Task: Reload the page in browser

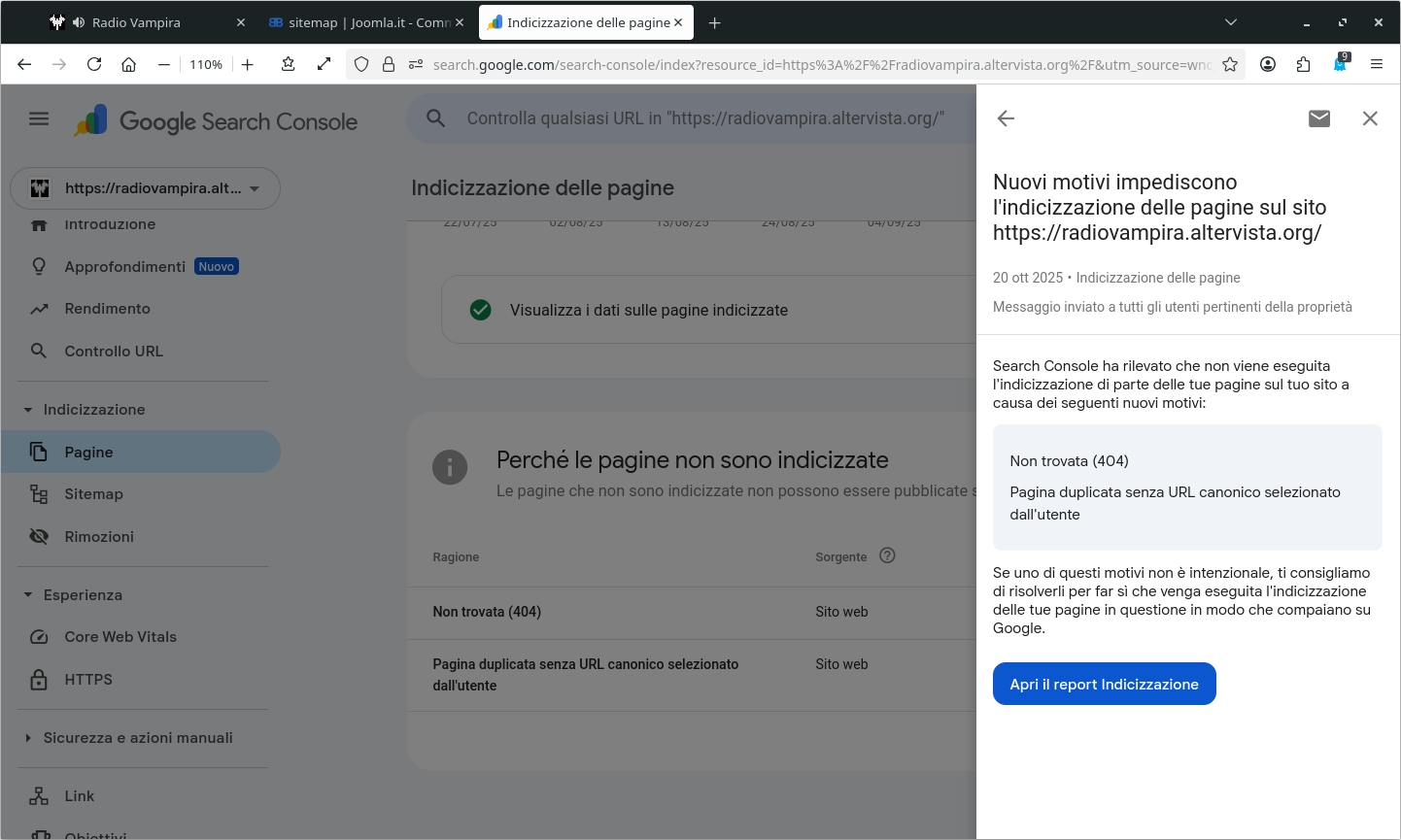Action: point(94,64)
